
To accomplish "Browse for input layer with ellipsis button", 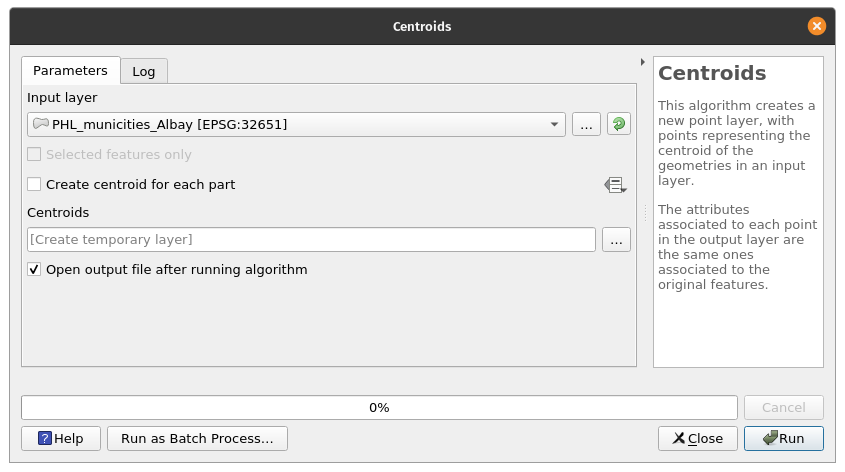I will (x=587, y=124).
